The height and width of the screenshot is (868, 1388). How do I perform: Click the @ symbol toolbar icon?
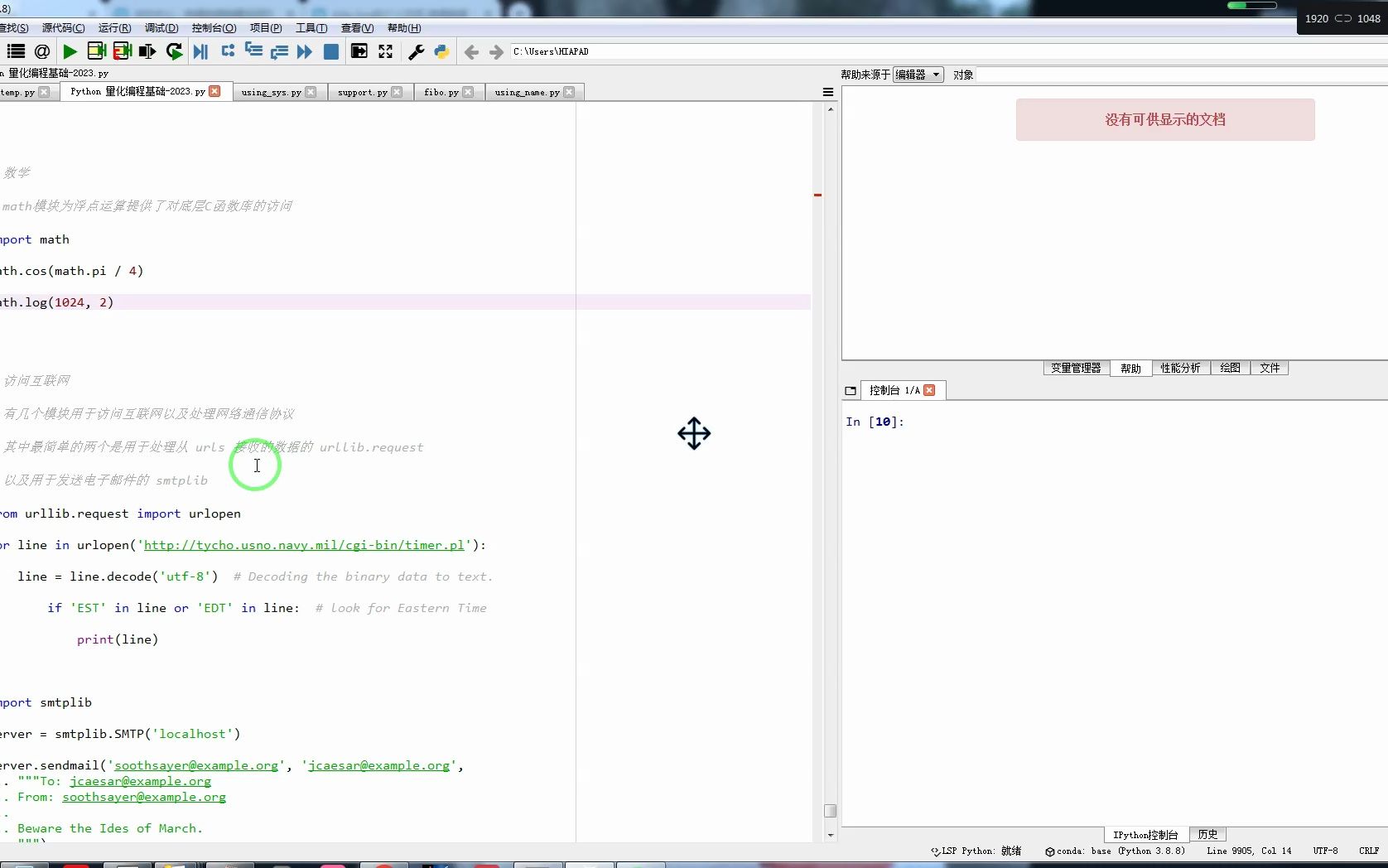[42, 51]
